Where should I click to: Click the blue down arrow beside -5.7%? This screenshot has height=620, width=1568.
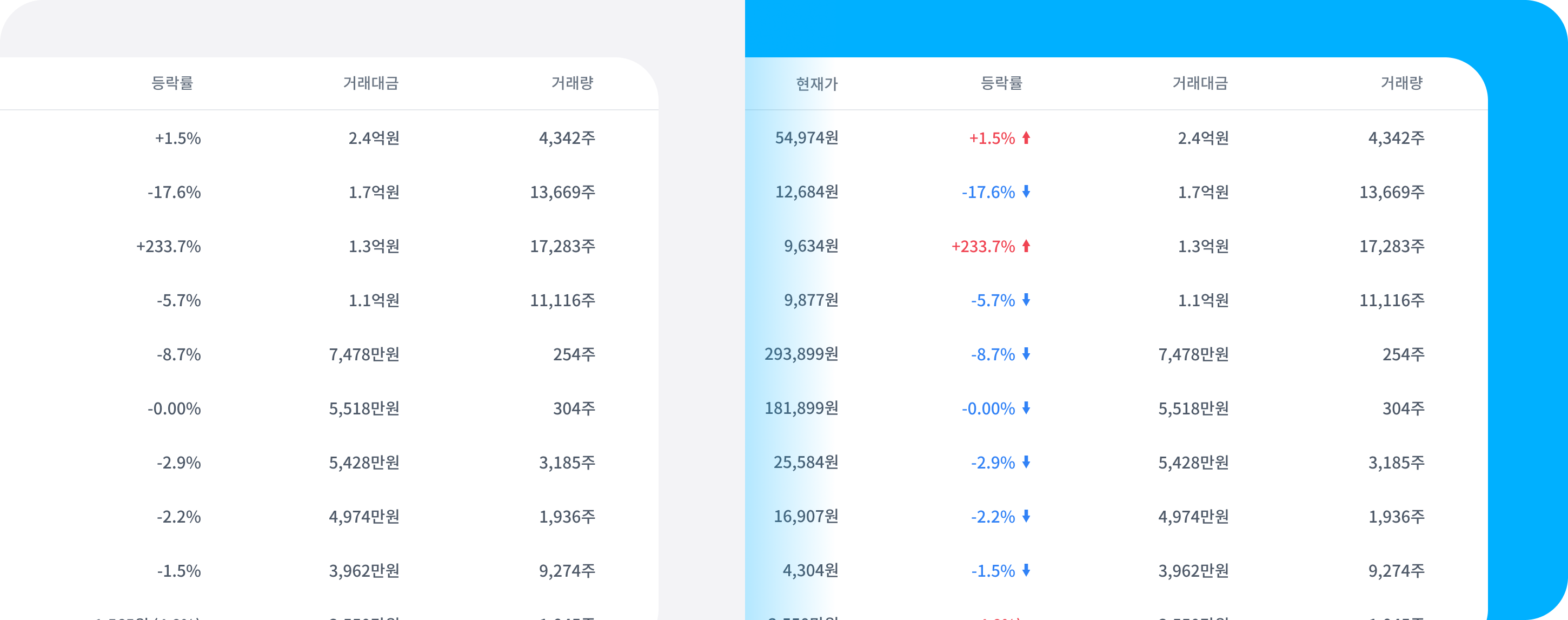[1026, 300]
